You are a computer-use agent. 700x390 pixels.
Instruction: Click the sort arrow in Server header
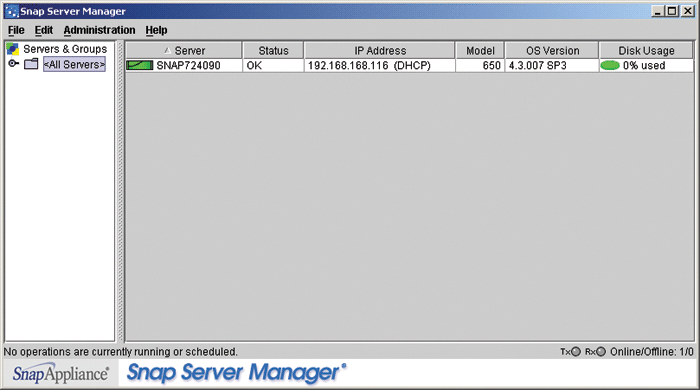click(x=167, y=50)
